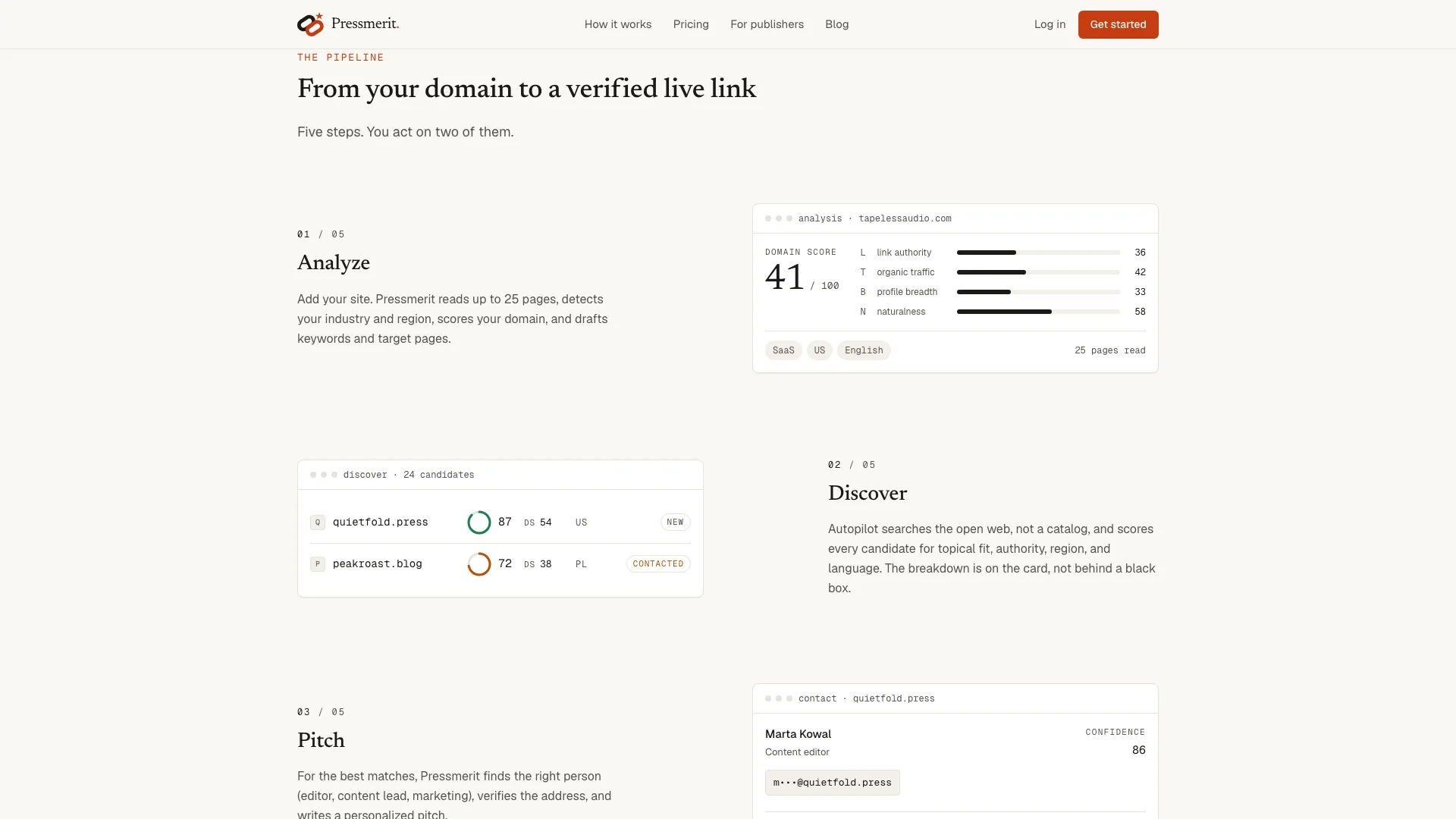Viewport: 1456px width, 819px height.
Task: Click the green score ring showing 87
Action: click(479, 522)
